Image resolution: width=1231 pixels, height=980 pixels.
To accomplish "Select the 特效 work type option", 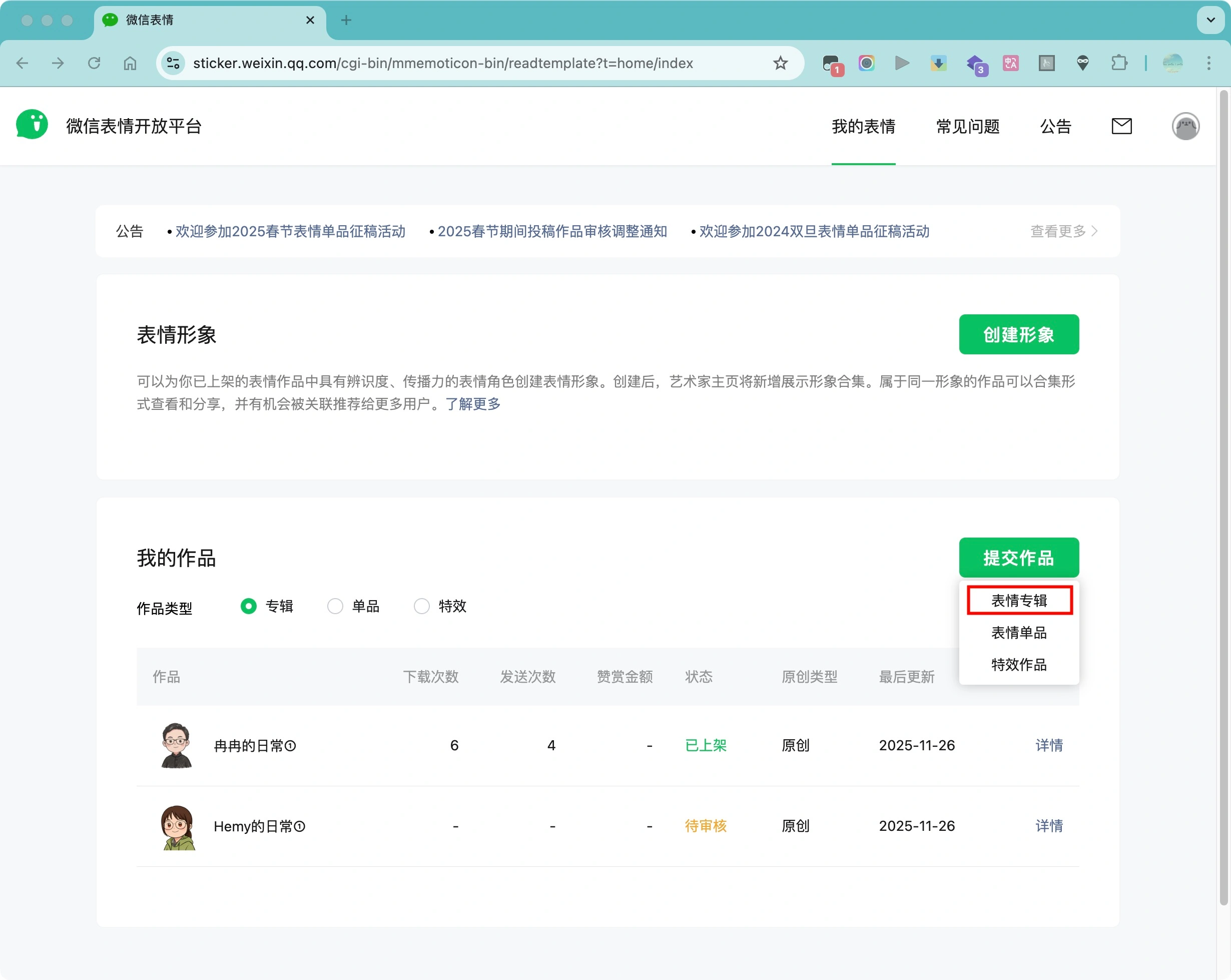I will (x=421, y=606).
